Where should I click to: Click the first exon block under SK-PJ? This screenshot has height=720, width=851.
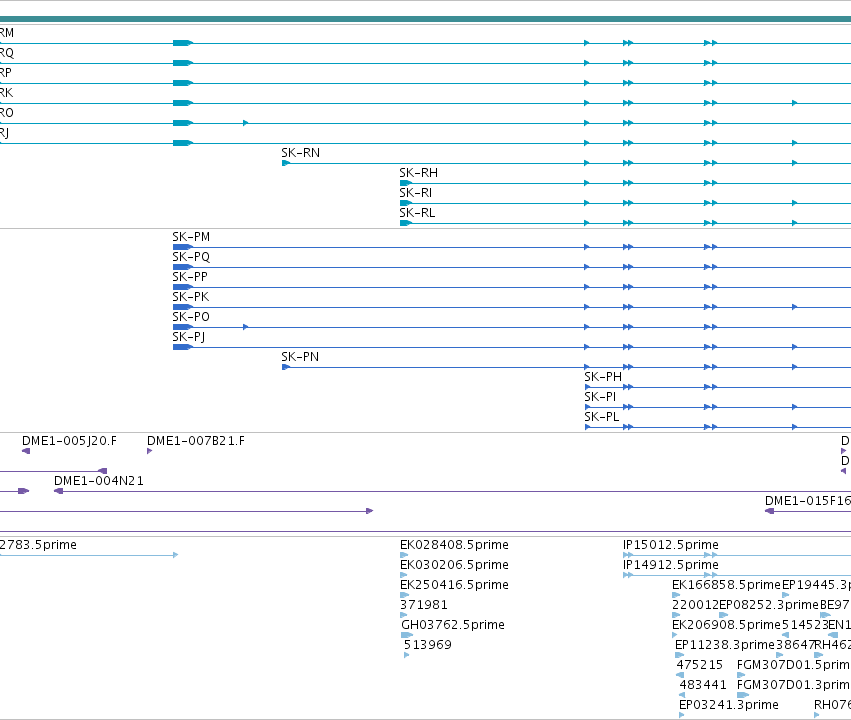tap(183, 347)
